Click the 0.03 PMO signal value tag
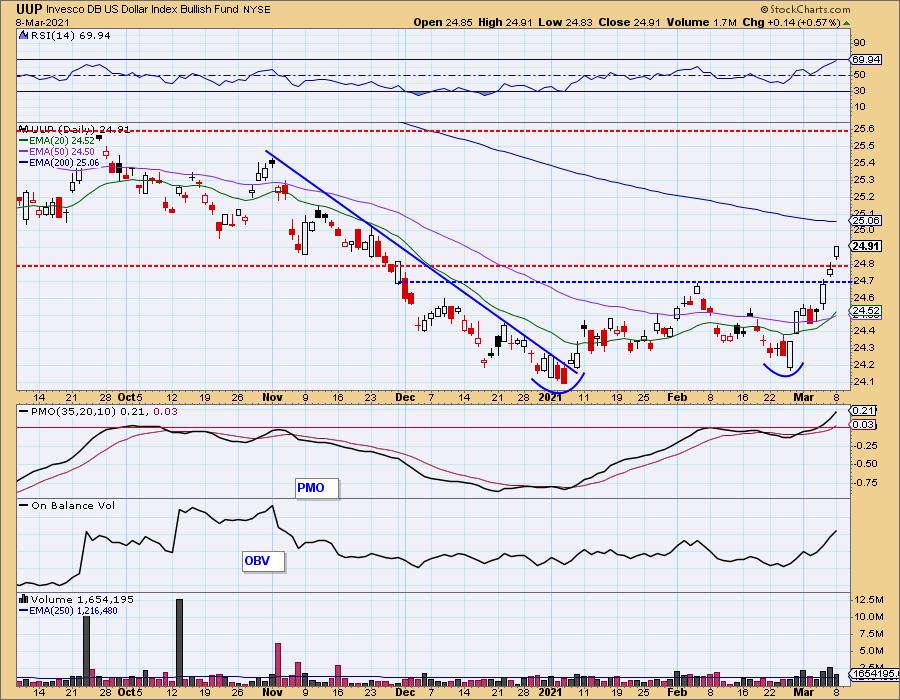Image resolution: width=900 pixels, height=700 pixels. point(864,425)
